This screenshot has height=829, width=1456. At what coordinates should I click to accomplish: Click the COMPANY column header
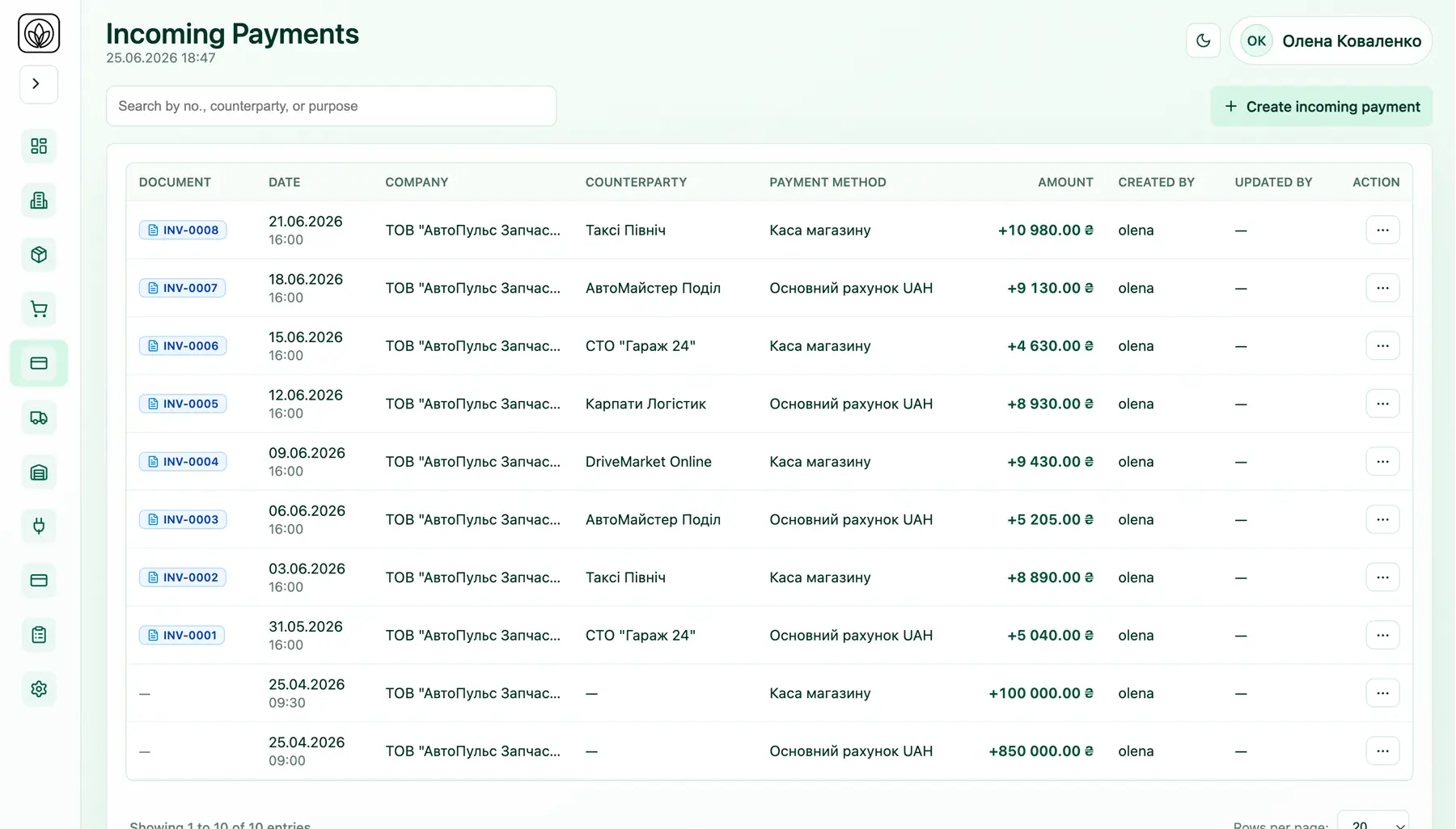(417, 182)
